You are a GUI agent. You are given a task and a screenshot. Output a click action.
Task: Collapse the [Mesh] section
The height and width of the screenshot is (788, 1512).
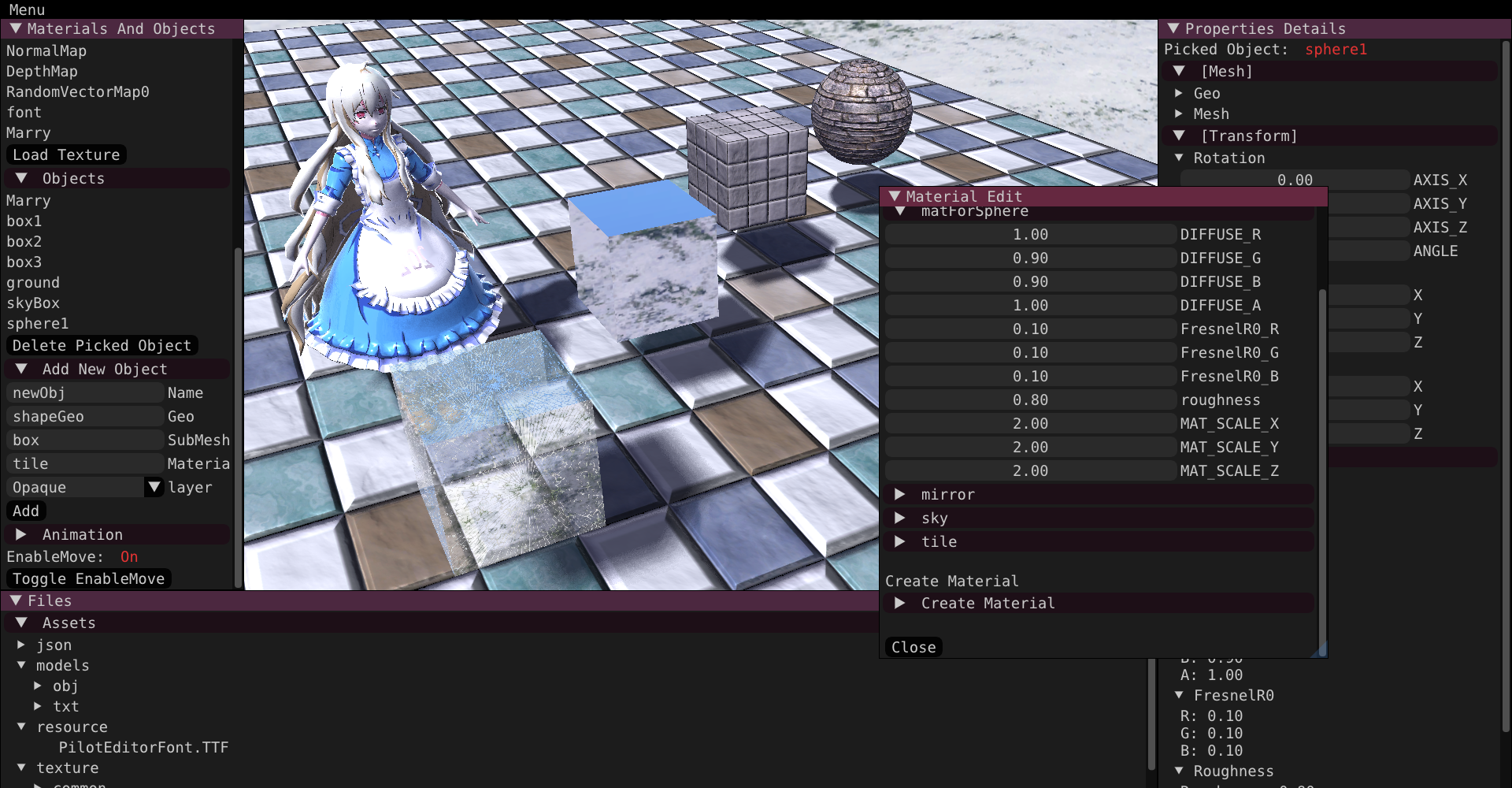(x=1179, y=71)
